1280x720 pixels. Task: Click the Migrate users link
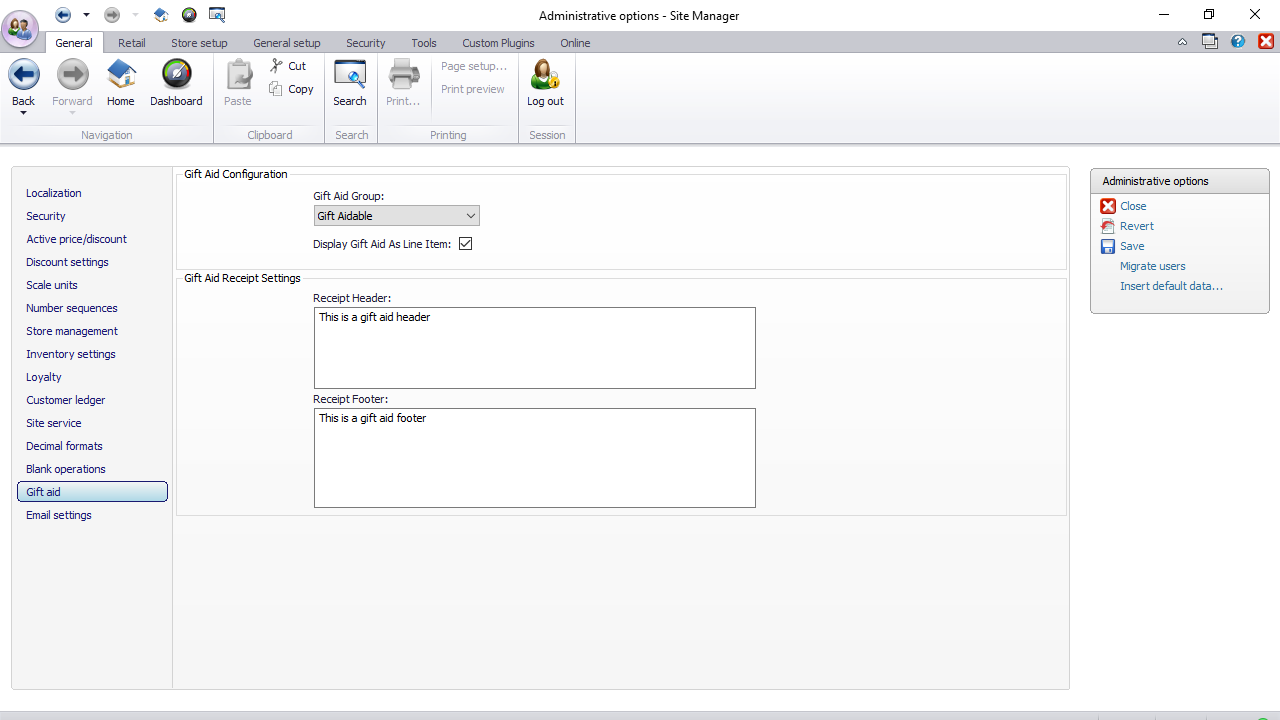[1152, 266]
